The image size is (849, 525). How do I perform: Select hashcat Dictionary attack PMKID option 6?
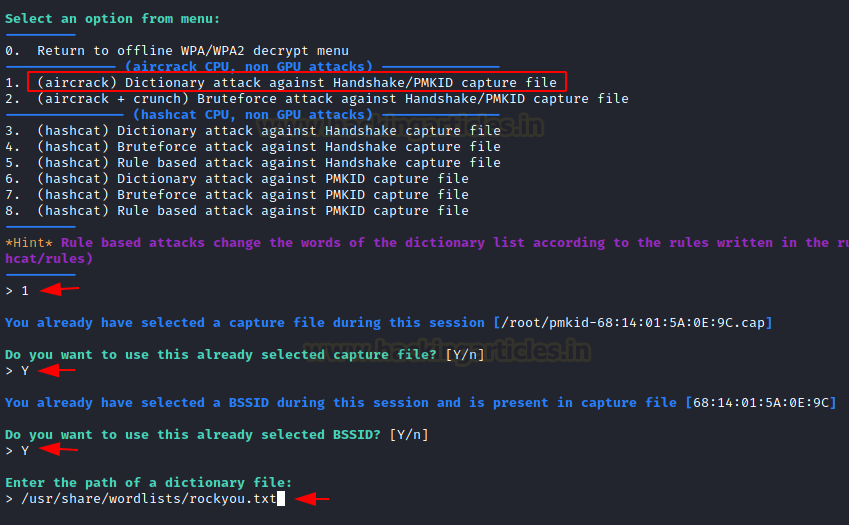click(237, 179)
